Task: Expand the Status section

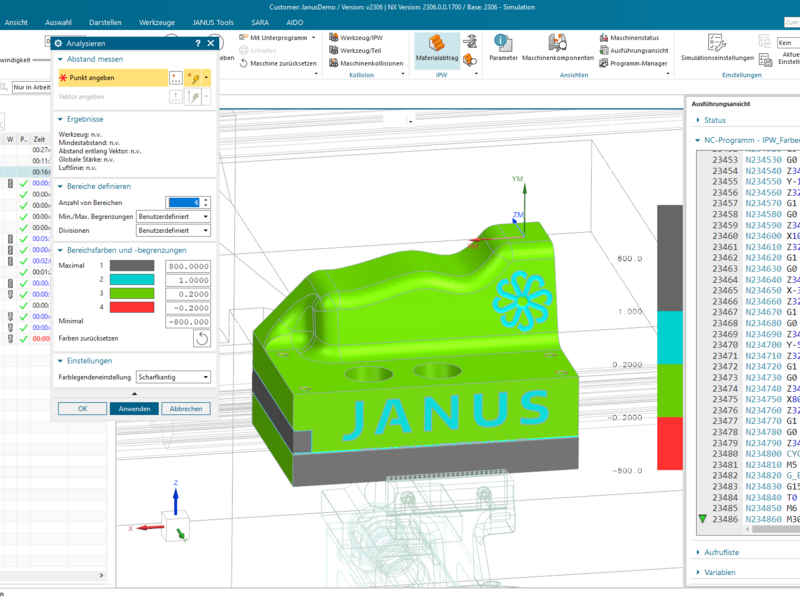Action: [x=698, y=120]
